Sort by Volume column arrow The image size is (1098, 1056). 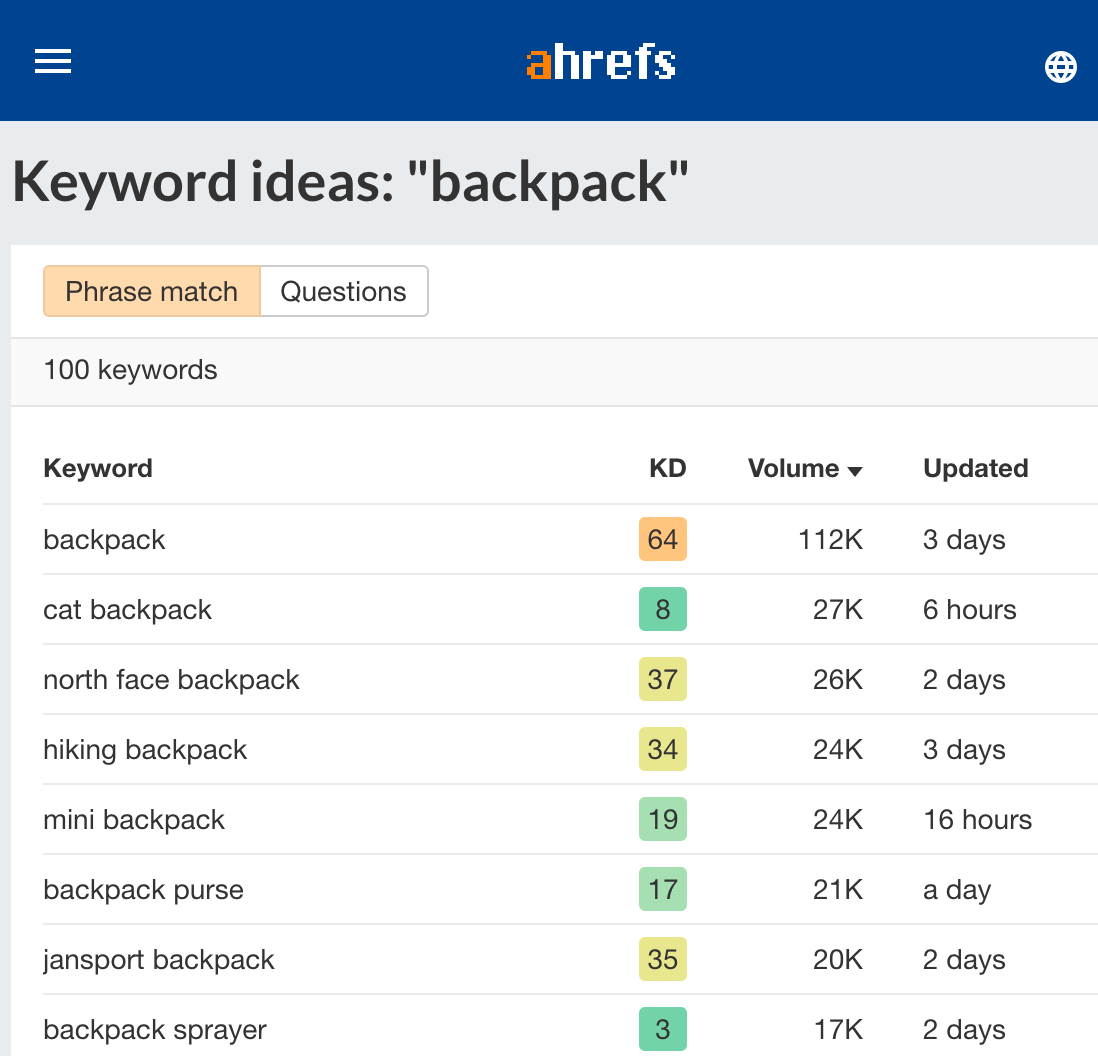click(855, 471)
